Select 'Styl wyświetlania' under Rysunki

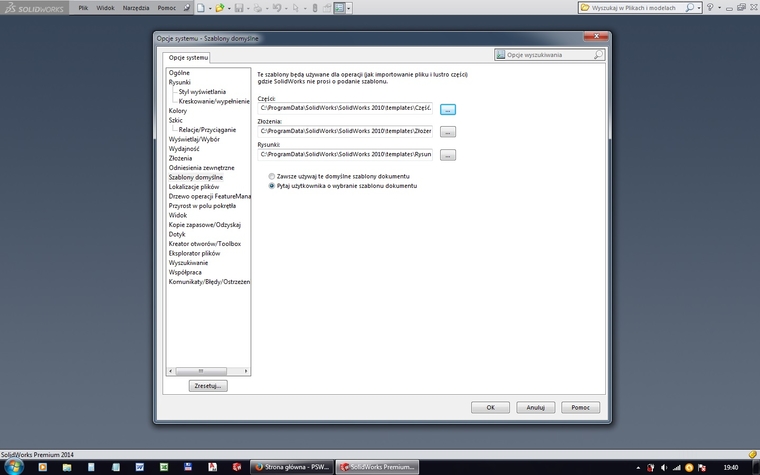coord(202,92)
